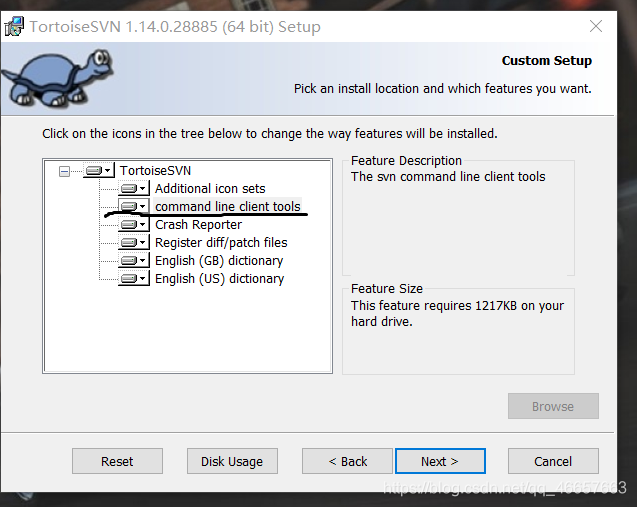Collapse the TortoiseSVN tree node
Image resolution: width=637 pixels, height=507 pixels.
(x=64, y=171)
